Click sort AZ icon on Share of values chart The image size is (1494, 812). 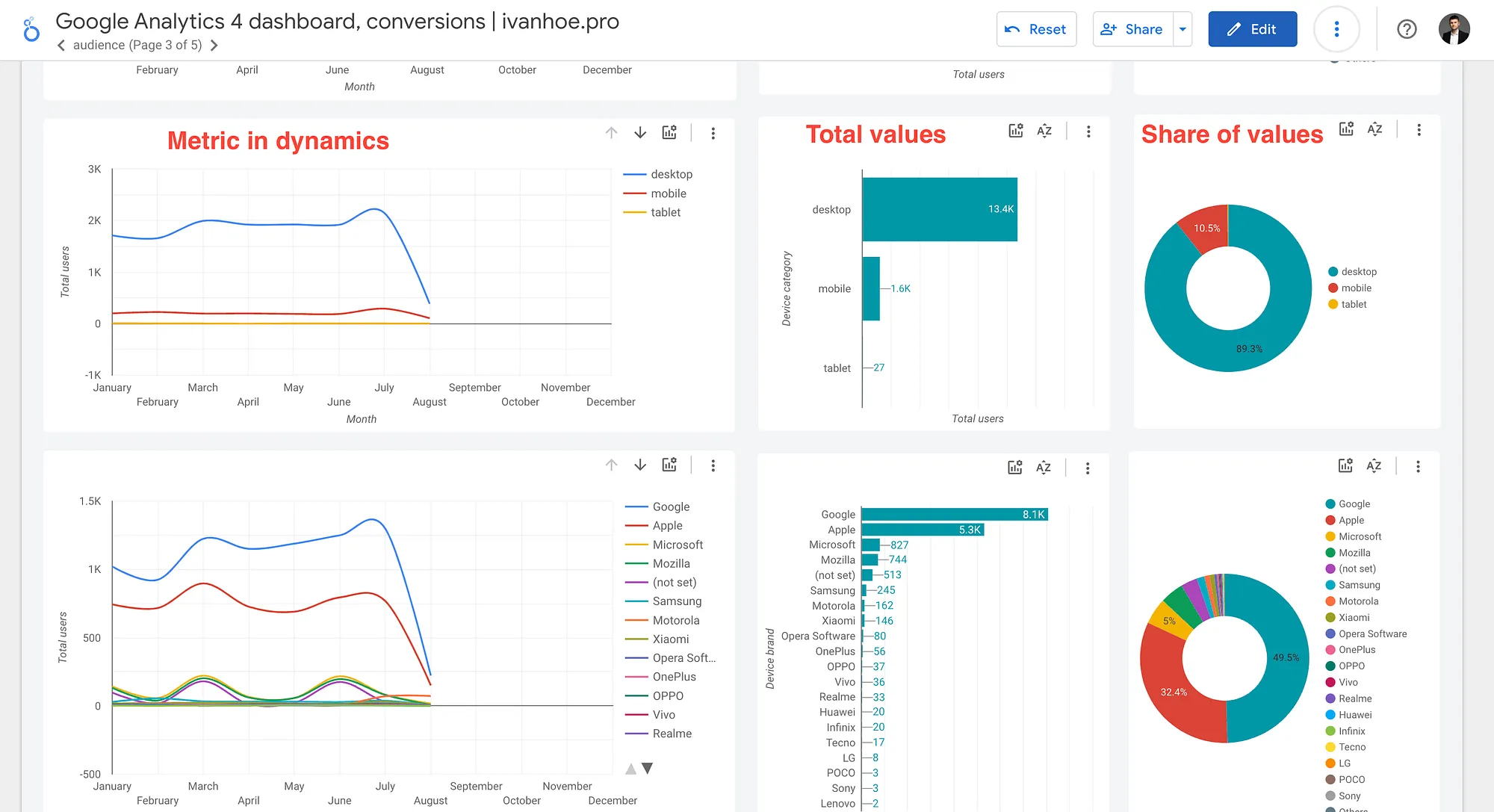[1374, 129]
